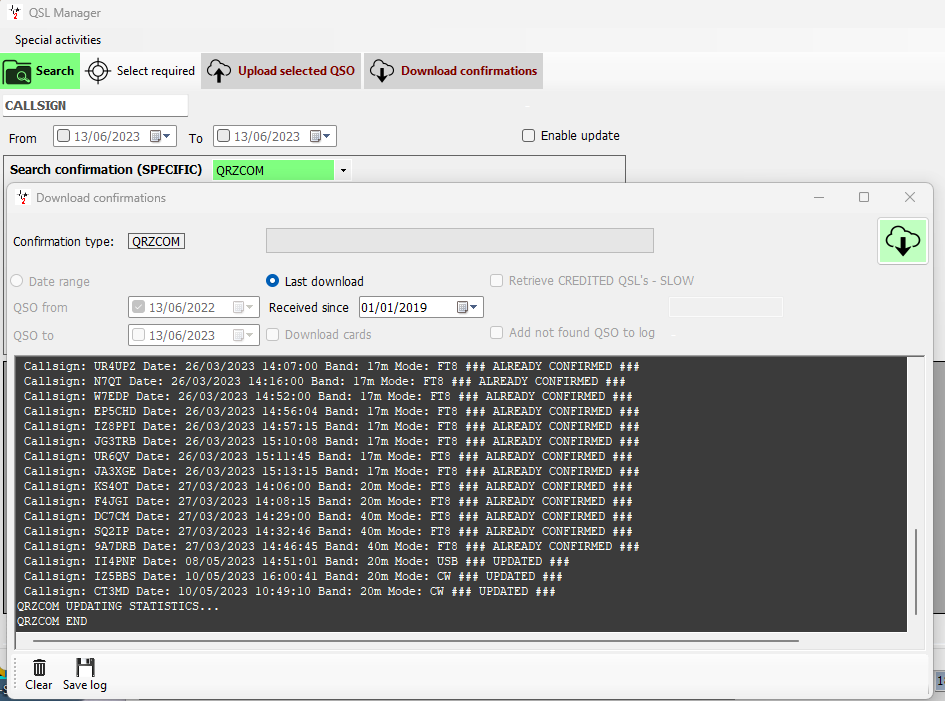Click the EP5CHD log line
This screenshot has height=701, width=945.
click(x=331, y=411)
